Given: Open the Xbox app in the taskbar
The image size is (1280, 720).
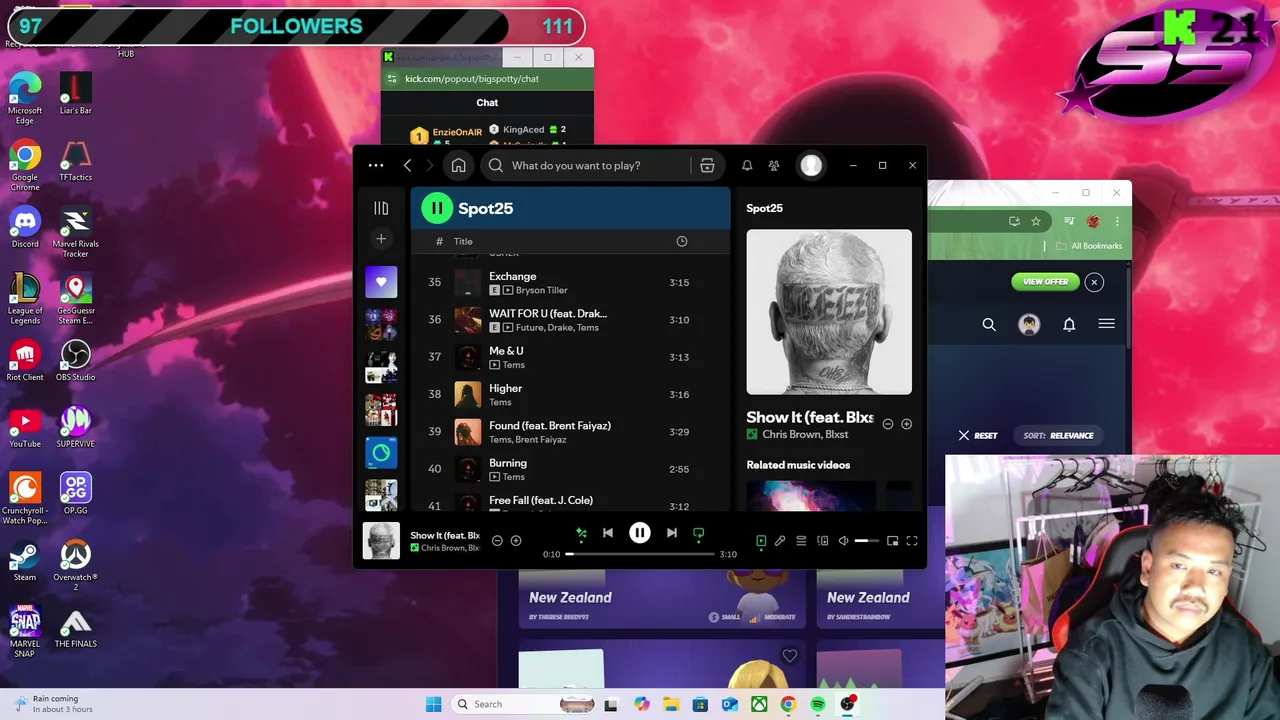Looking at the screenshot, I should (759, 704).
